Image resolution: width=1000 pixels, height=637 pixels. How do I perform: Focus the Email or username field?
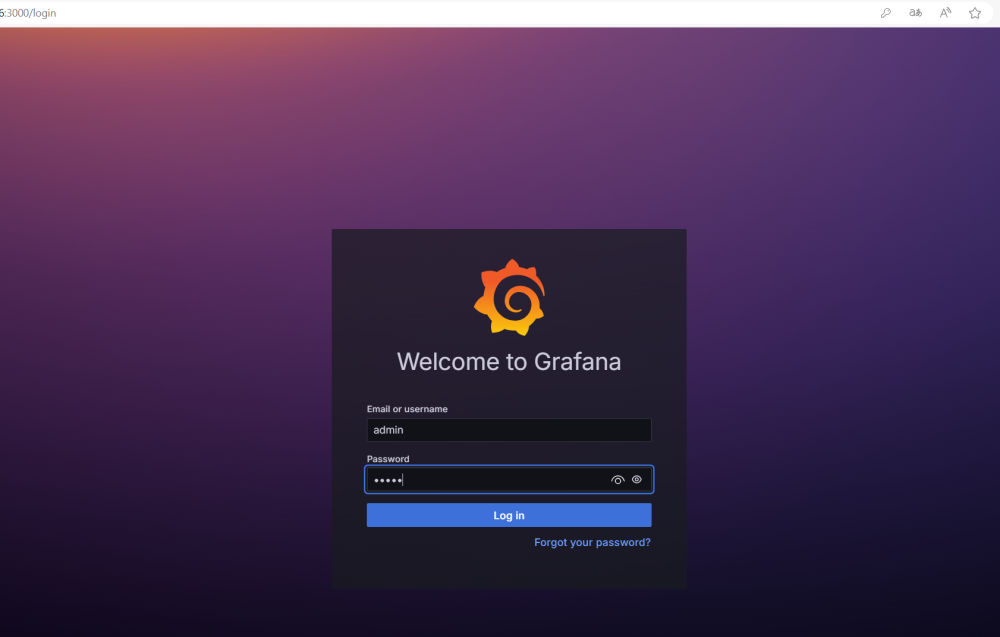coord(509,430)
